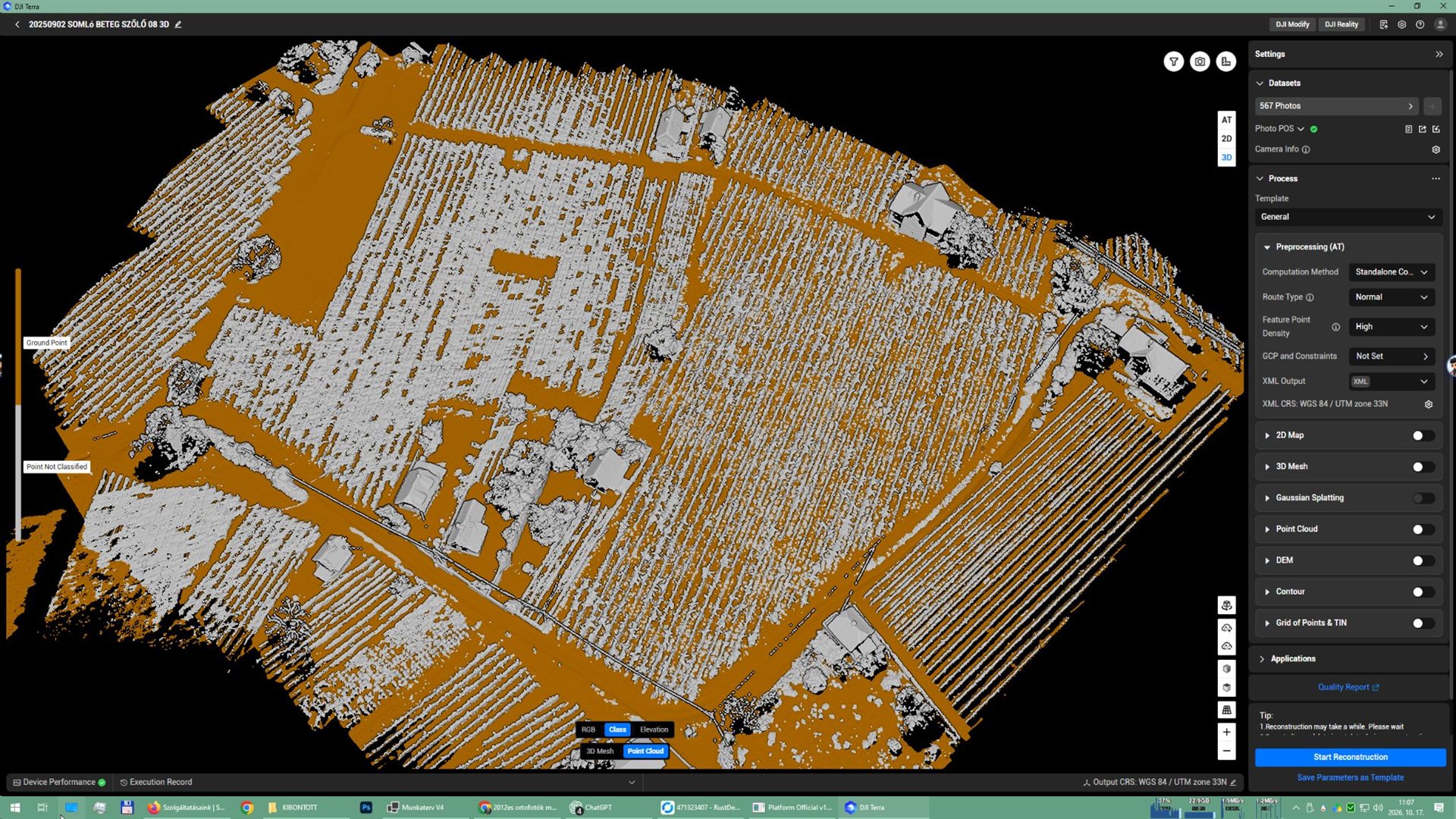Image resolution: width=1456 pixels, height=819 pixels.
Task: Enable the 3D Mesh toggle
Action: (x=1423, y=466)
